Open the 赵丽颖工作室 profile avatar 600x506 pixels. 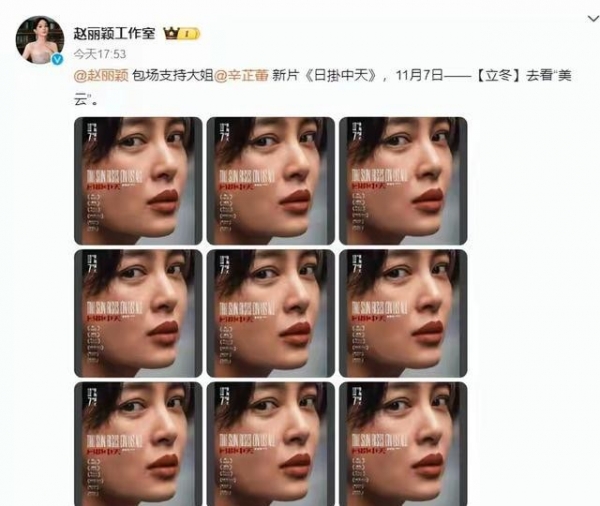pos(40,39)
